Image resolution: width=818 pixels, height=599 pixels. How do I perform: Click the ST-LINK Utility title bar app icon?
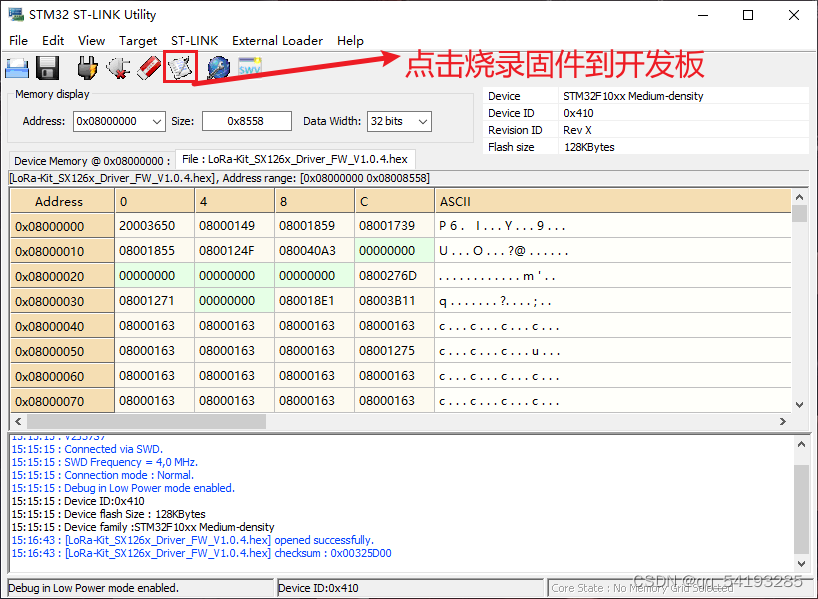pyautogui.click(x=16, y=14)
